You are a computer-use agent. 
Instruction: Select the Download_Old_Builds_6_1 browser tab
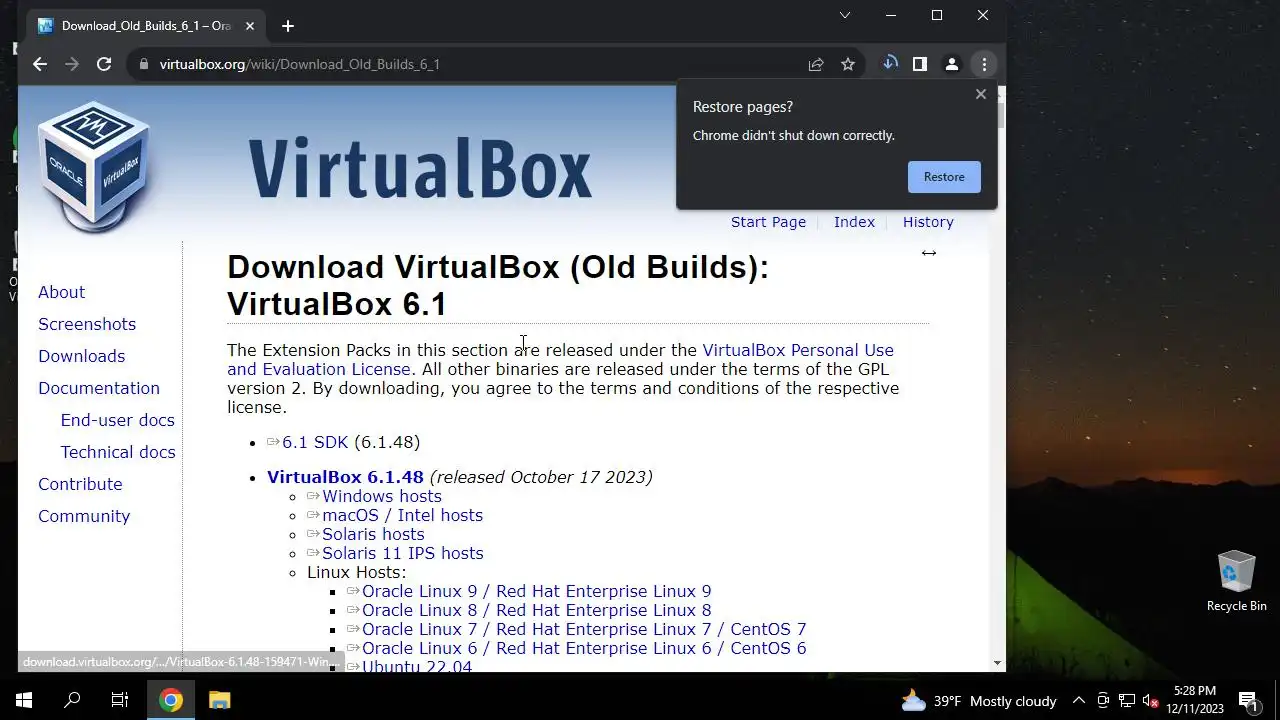coord(145,26)
